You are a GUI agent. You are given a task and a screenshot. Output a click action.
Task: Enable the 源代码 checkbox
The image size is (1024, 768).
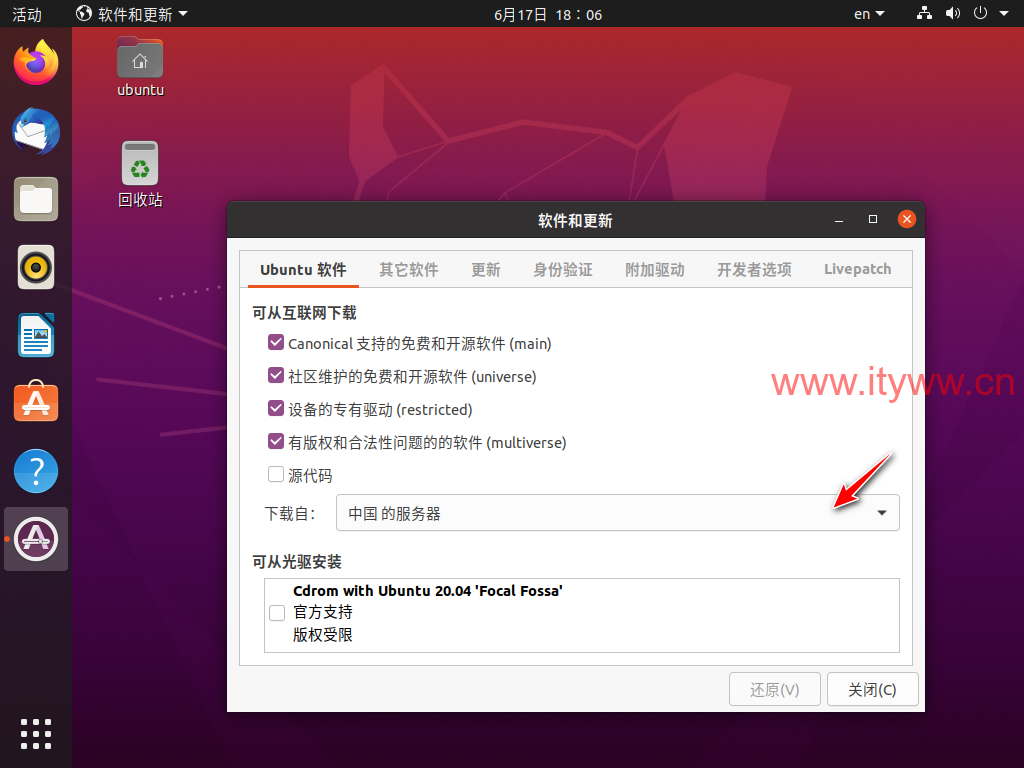[x=276, y=474]
